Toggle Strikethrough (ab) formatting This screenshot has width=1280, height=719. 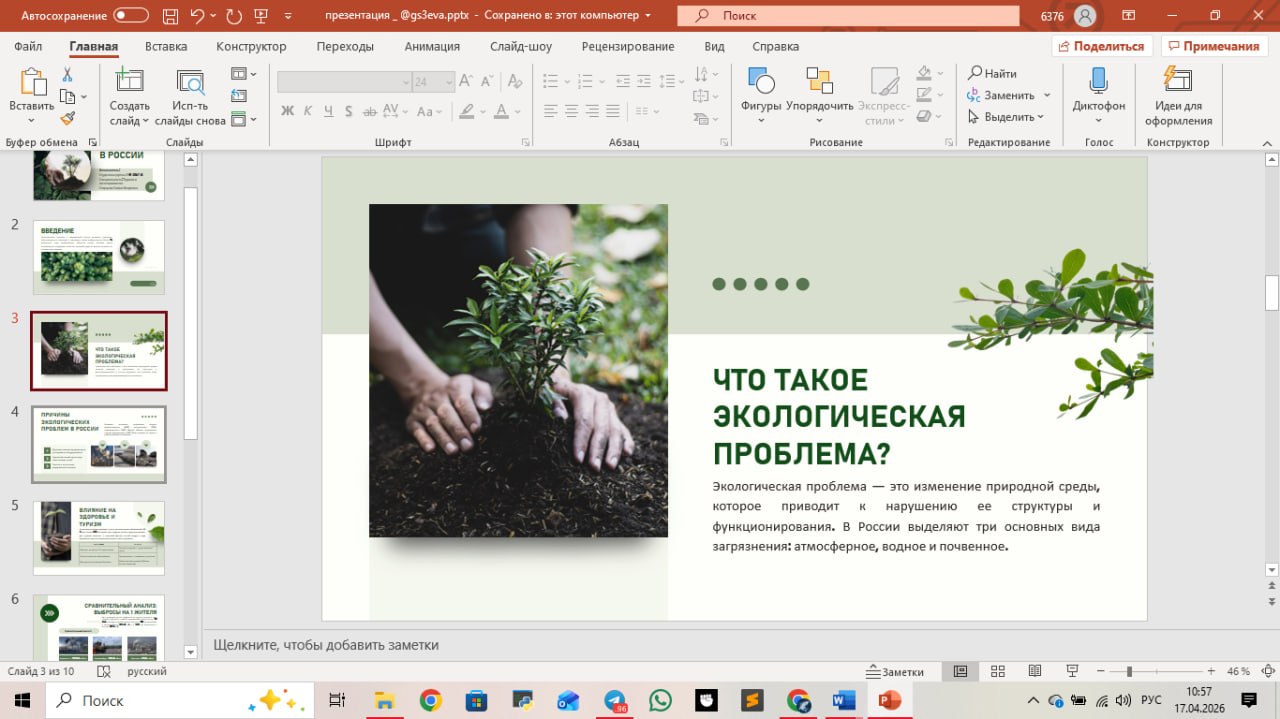pos(371,111)
